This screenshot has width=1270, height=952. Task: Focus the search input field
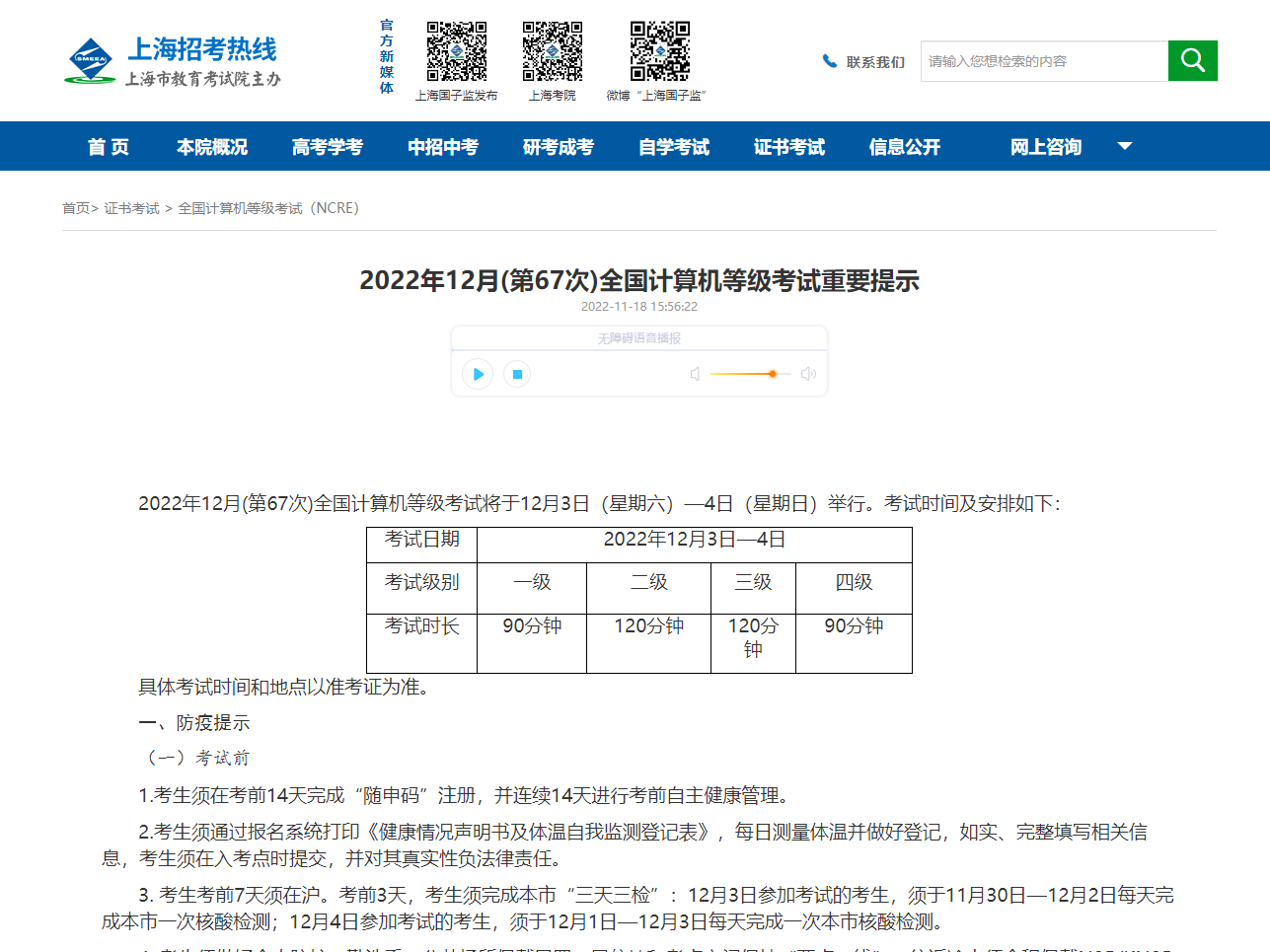(1043, 61)
